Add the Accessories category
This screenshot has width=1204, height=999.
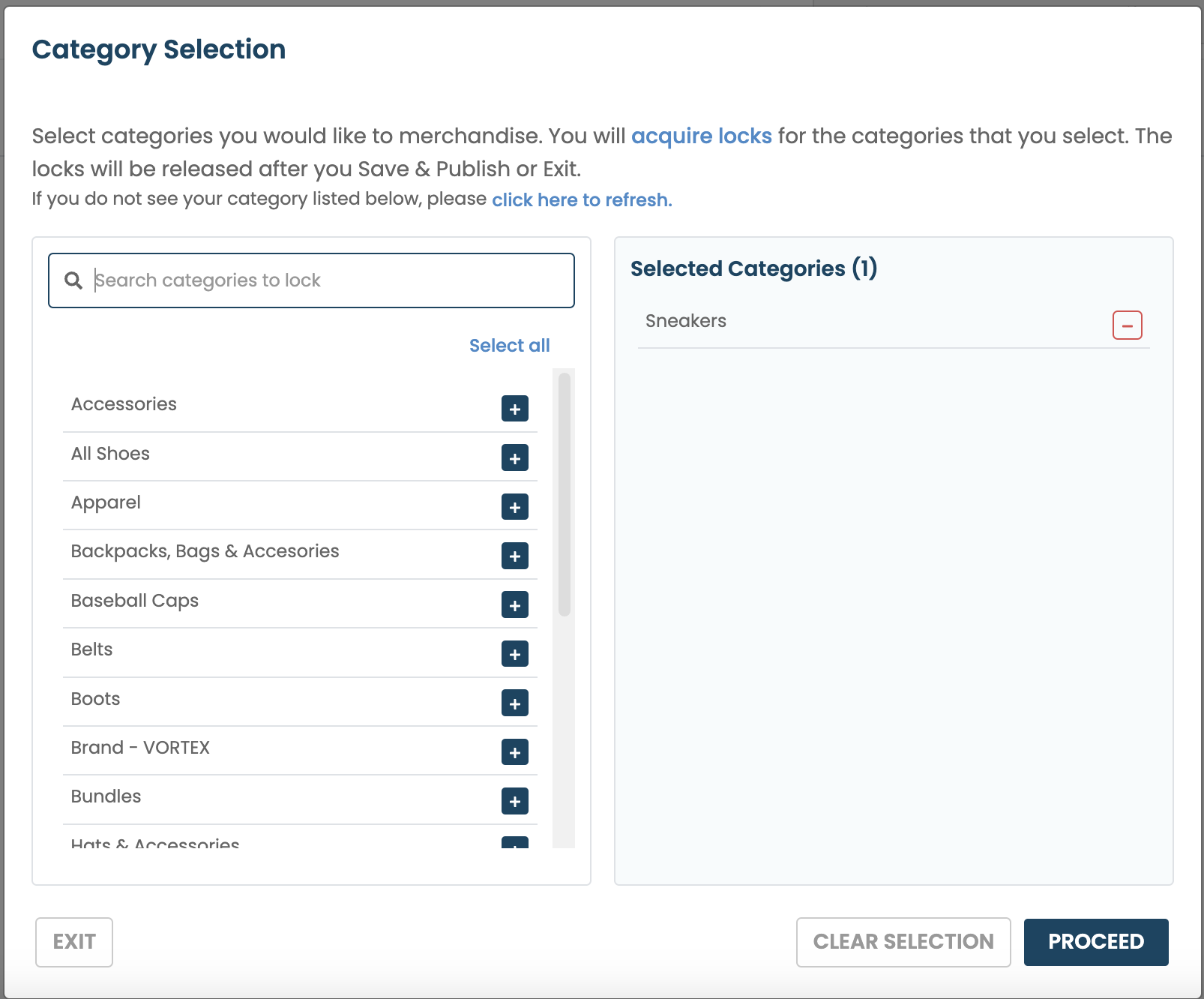click(514, 409)
